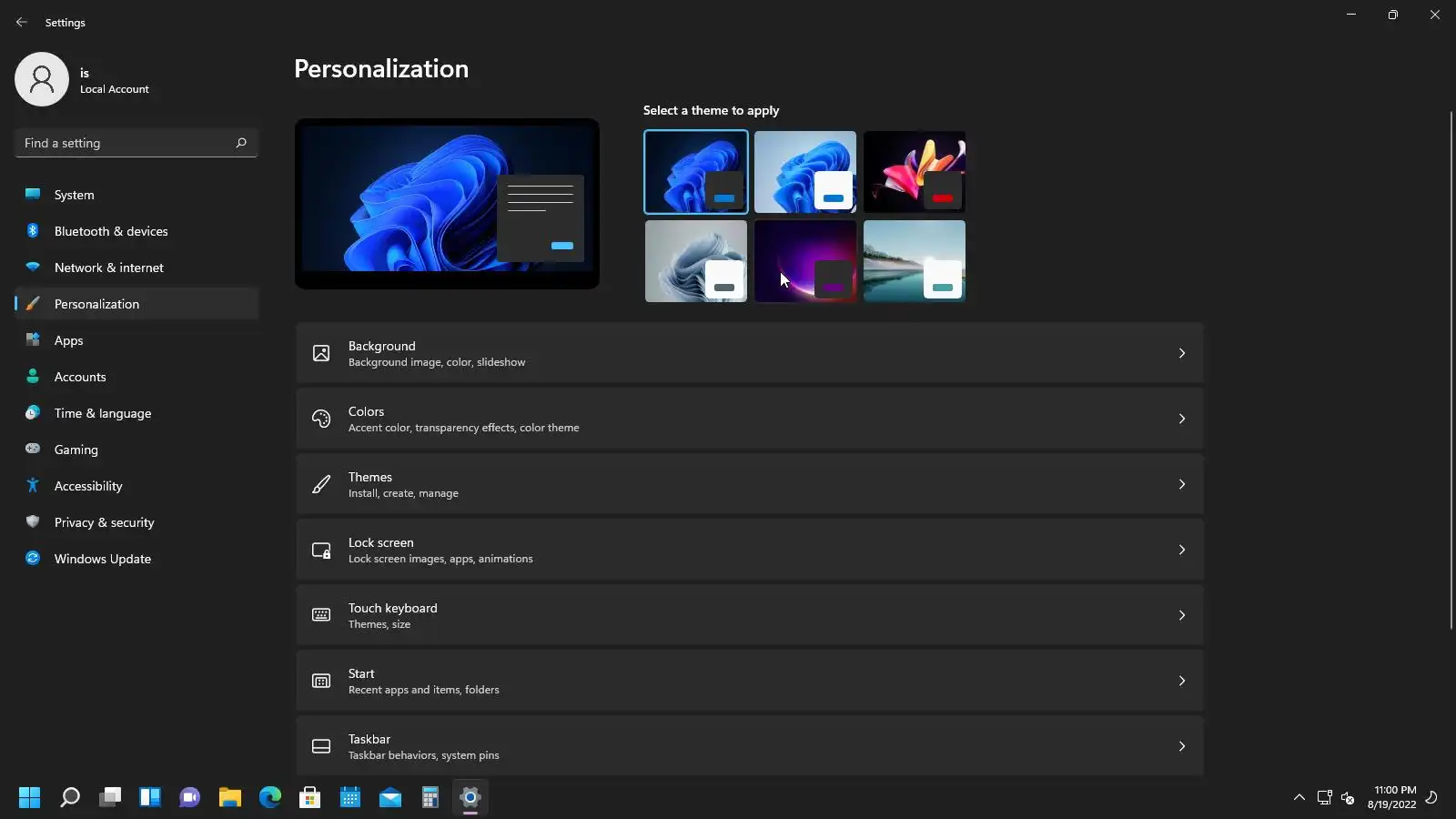The width and height of the screenshot is (1456, 819).
Task: Go to Apps settings
Action: click(x=136, y=340)
